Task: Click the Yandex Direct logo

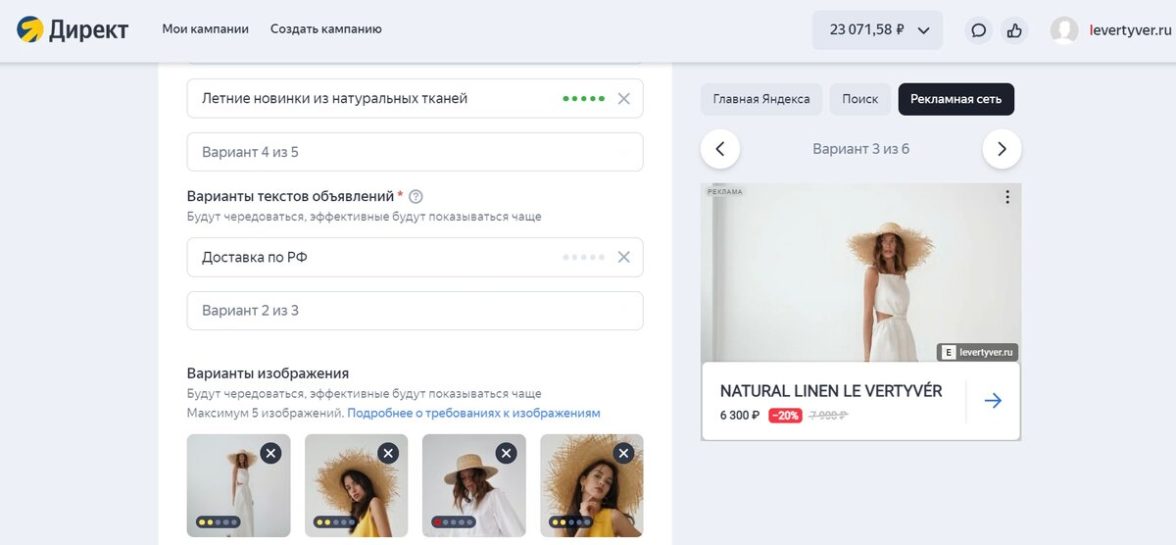Action: click(72, 30)
